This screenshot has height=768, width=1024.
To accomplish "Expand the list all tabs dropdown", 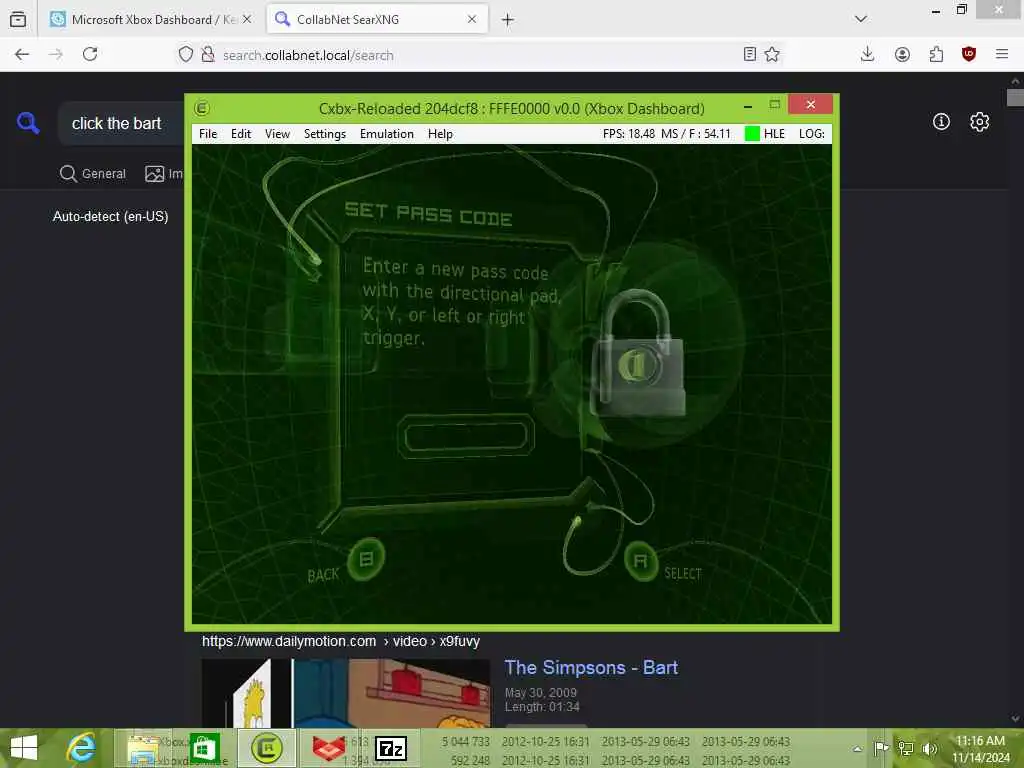I will pyautogui.click(x=861, y=19).
